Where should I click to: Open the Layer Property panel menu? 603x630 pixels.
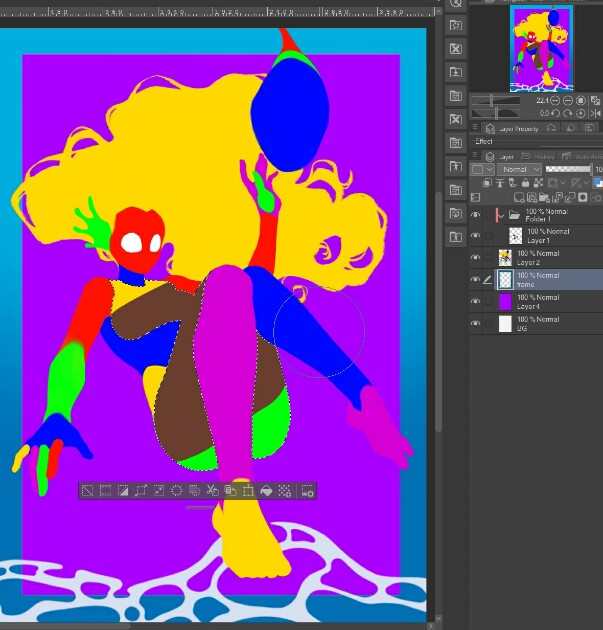[x=475, y=127]
